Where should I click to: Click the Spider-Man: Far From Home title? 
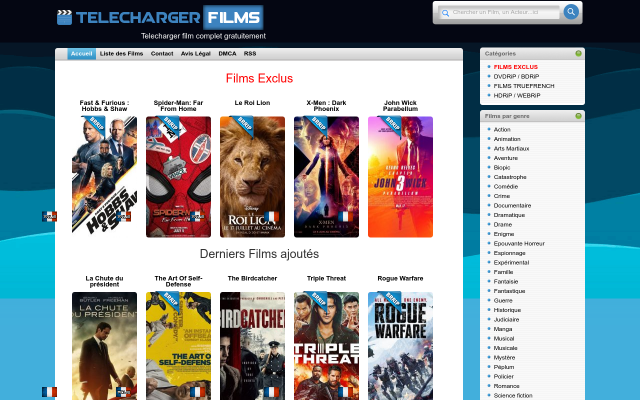[178, 106]
